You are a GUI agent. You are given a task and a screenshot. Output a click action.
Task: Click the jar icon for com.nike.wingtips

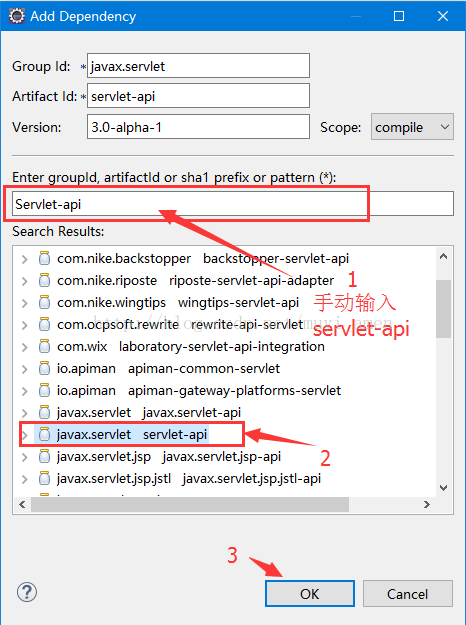tap(44, 302)
